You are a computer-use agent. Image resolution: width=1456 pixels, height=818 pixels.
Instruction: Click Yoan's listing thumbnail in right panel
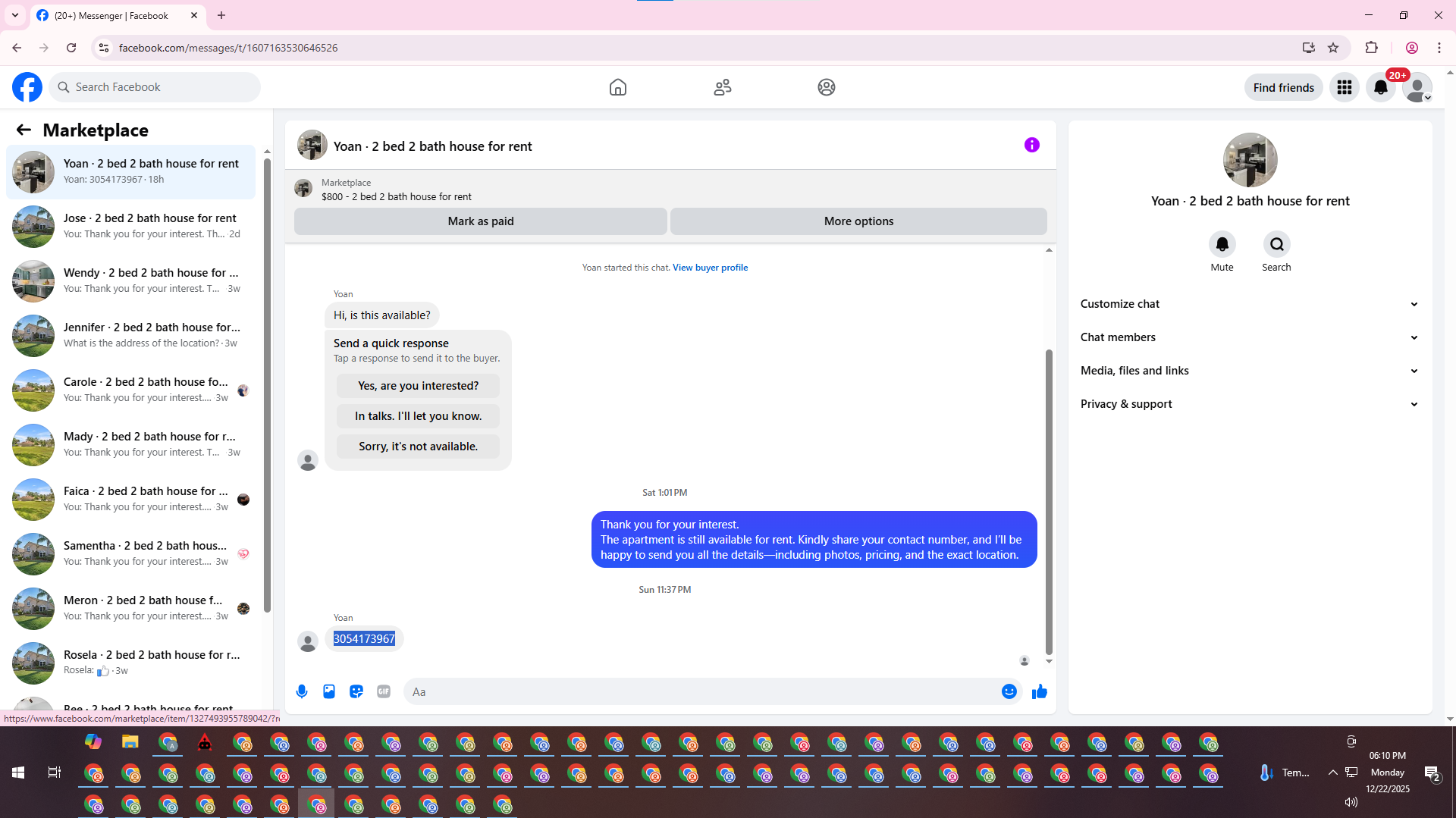(1250, 160)
